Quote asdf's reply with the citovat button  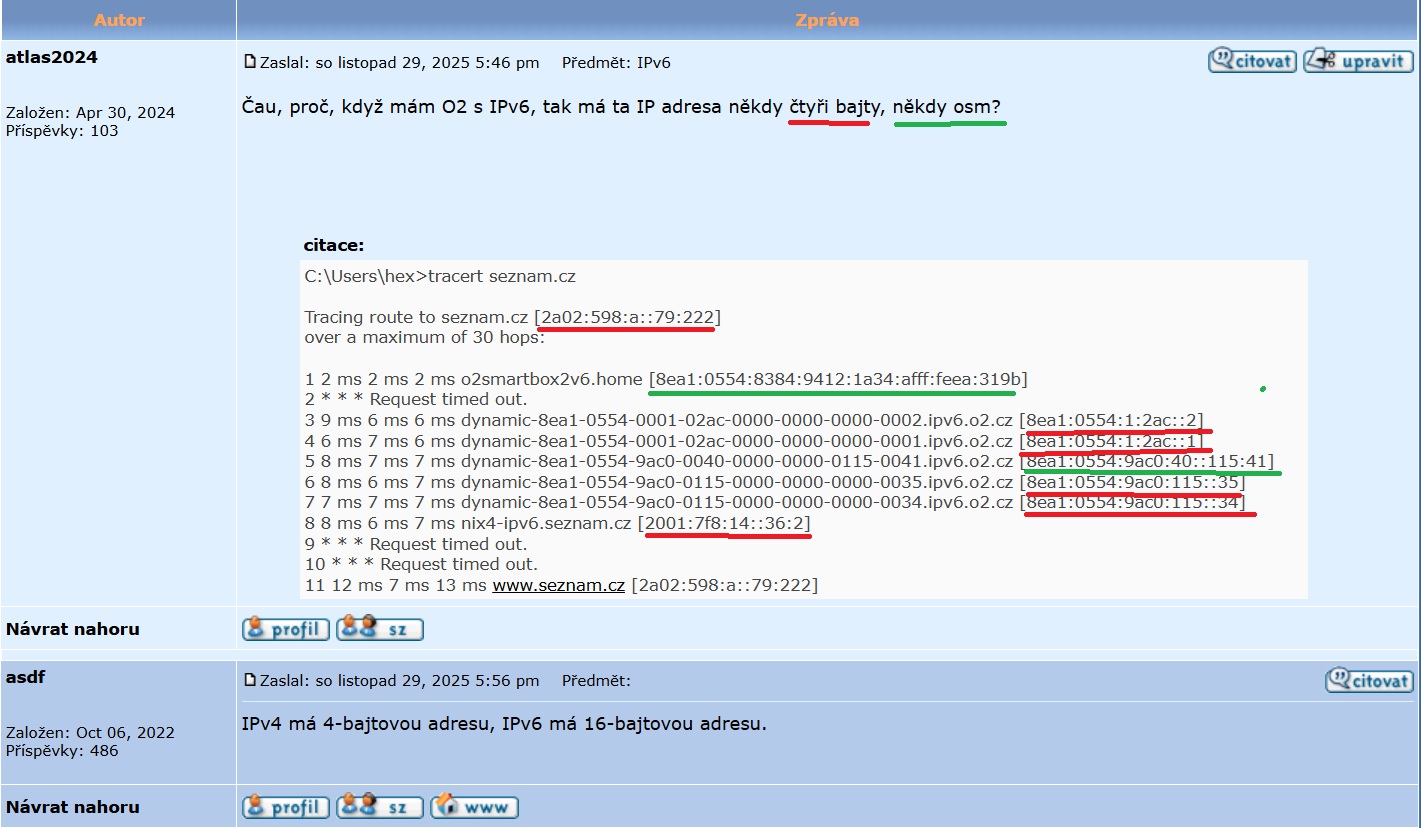[1369, 681]
